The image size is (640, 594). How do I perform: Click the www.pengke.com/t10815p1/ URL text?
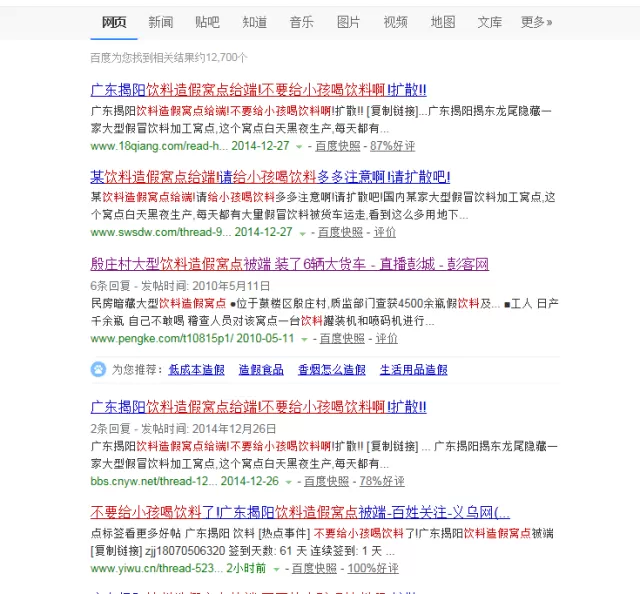[162, 338]
